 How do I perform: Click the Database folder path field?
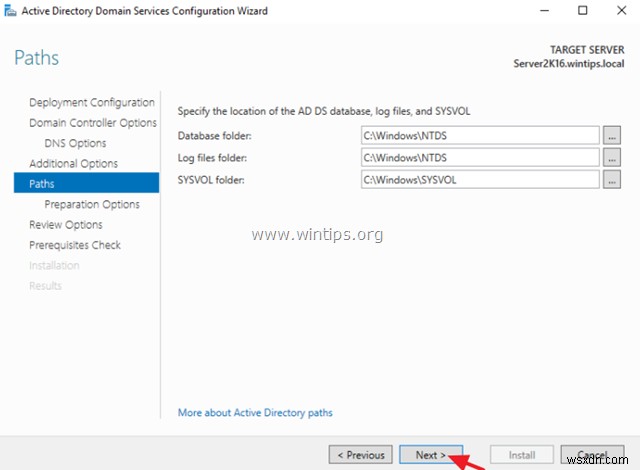pyautogui.click(x=480, y=135)
